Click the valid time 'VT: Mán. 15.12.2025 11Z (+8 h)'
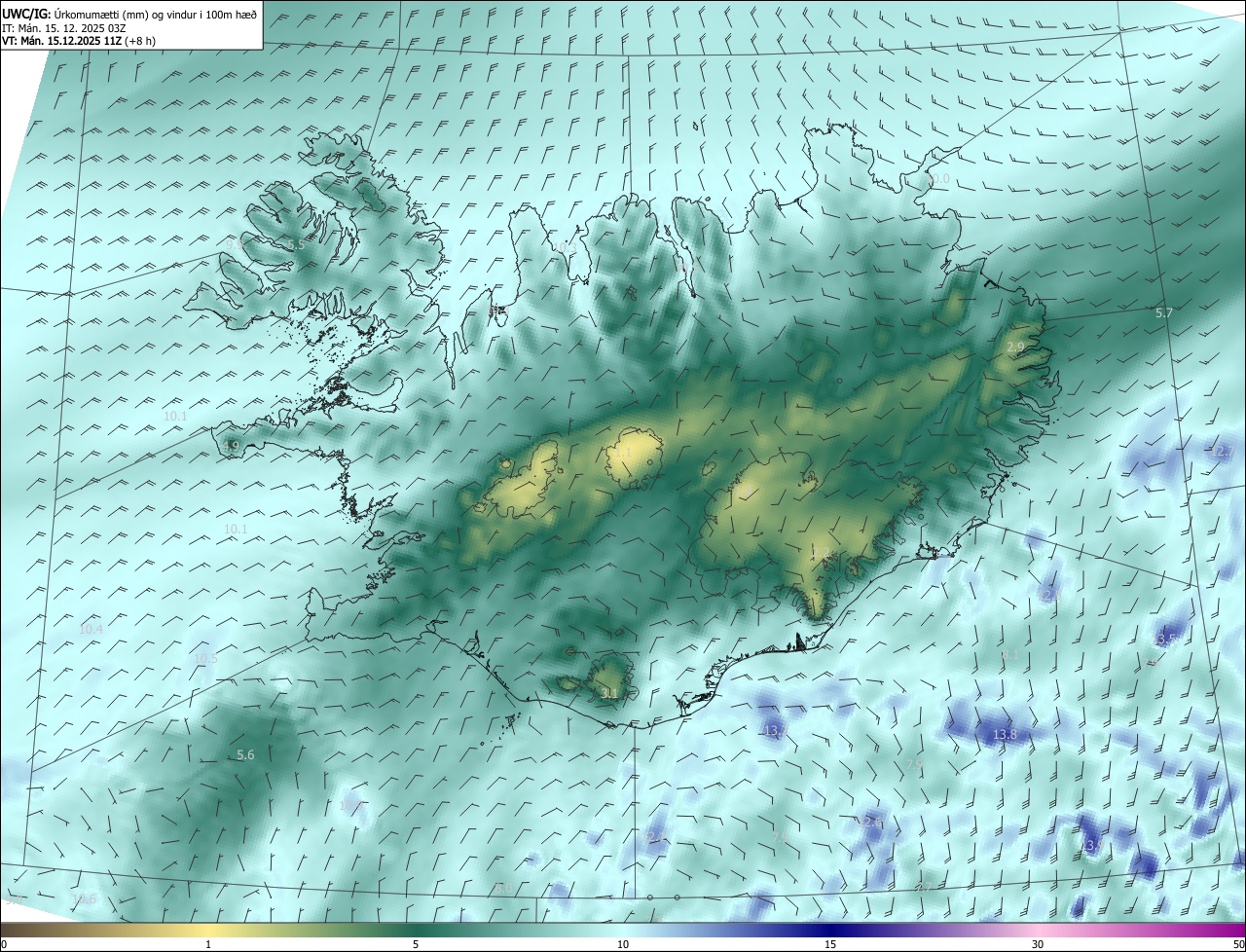The height and width of the screenshot is (952, 1246). coord(79,41)
